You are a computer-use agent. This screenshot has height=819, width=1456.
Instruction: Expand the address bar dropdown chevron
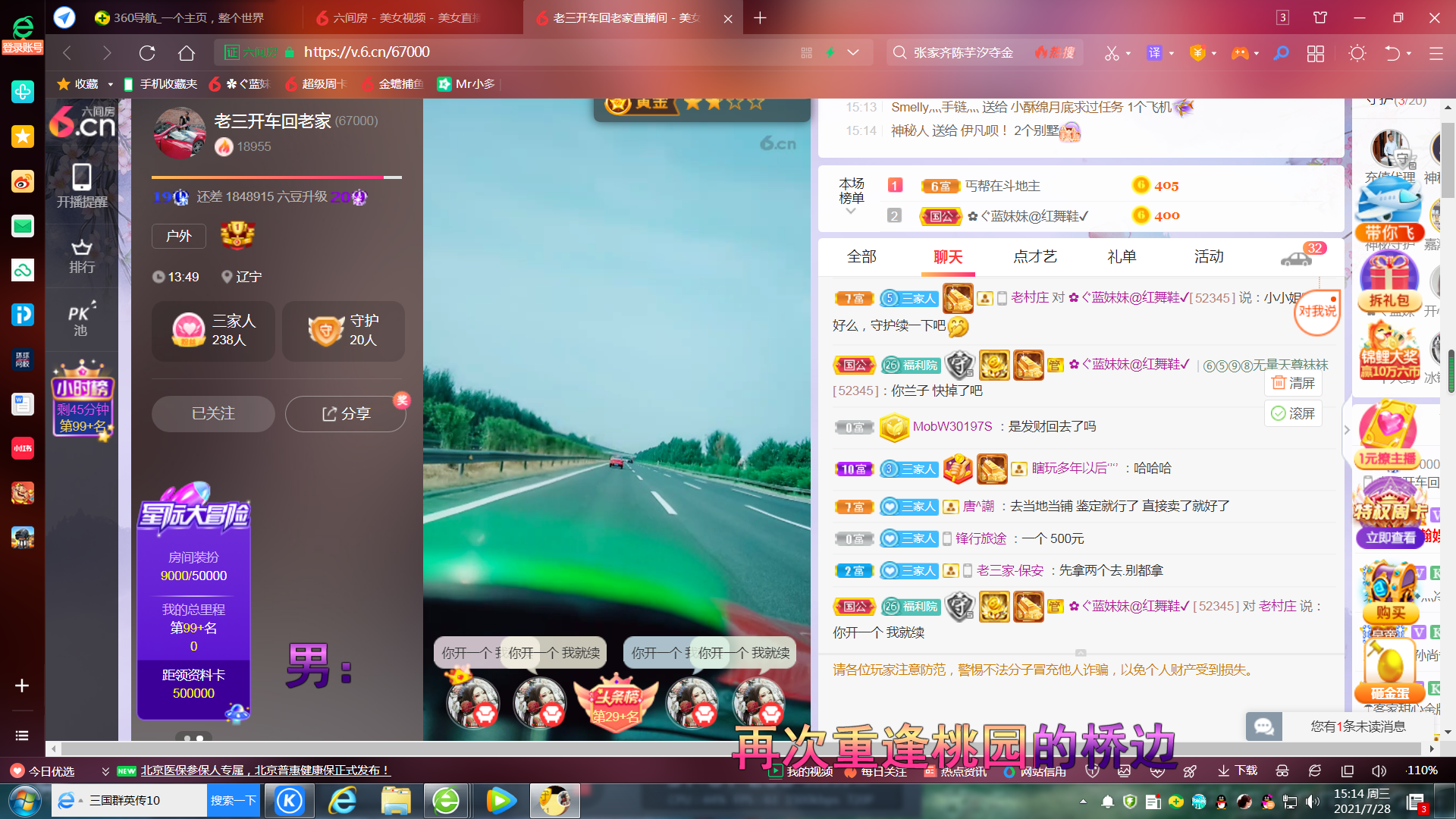[853, 52]
